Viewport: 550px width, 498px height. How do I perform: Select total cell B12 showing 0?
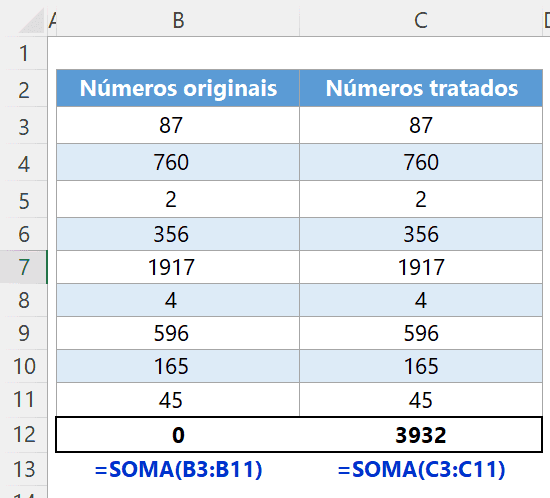pyautogui.click(x=178, y=435)
